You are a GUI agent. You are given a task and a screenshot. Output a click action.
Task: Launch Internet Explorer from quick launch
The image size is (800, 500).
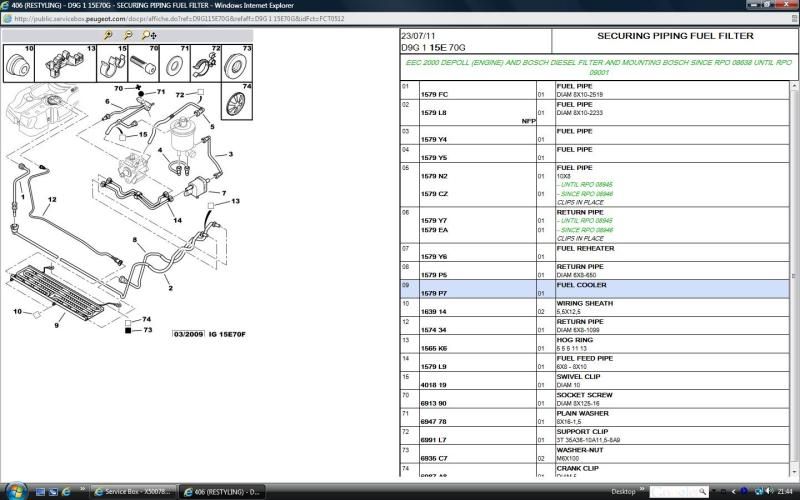[x=66, y=492]
